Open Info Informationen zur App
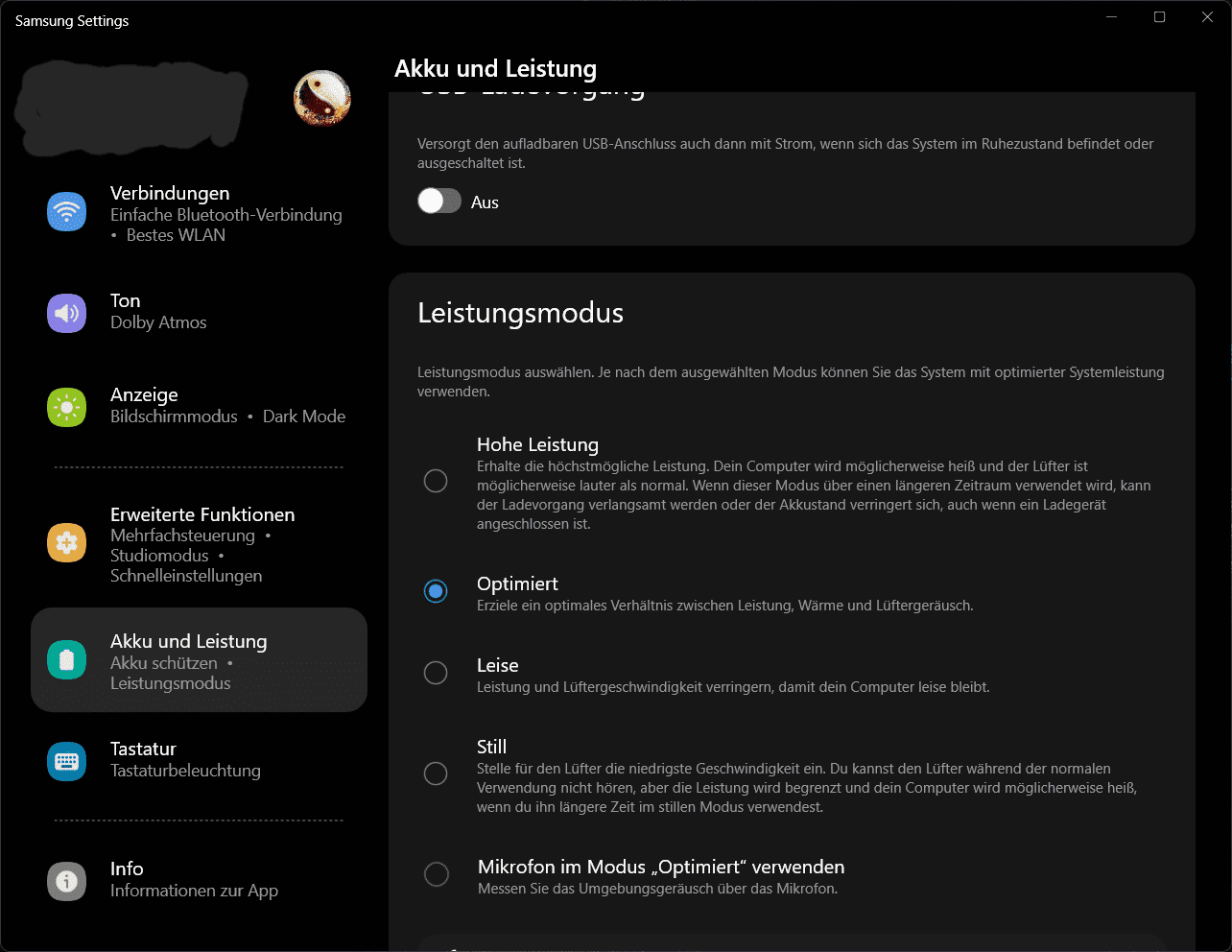The height and width of the screenshot is (952, 1232). (194, 879)
